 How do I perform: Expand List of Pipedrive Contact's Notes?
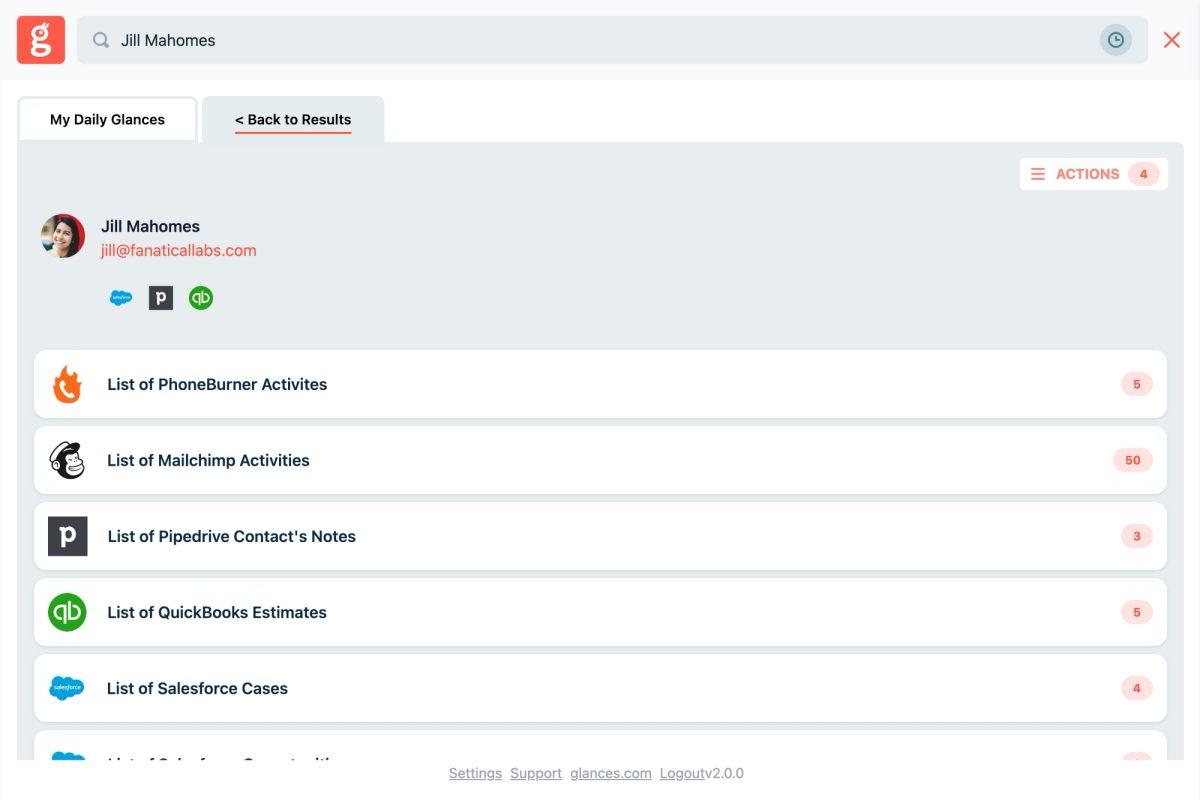(x=600, y=536)
